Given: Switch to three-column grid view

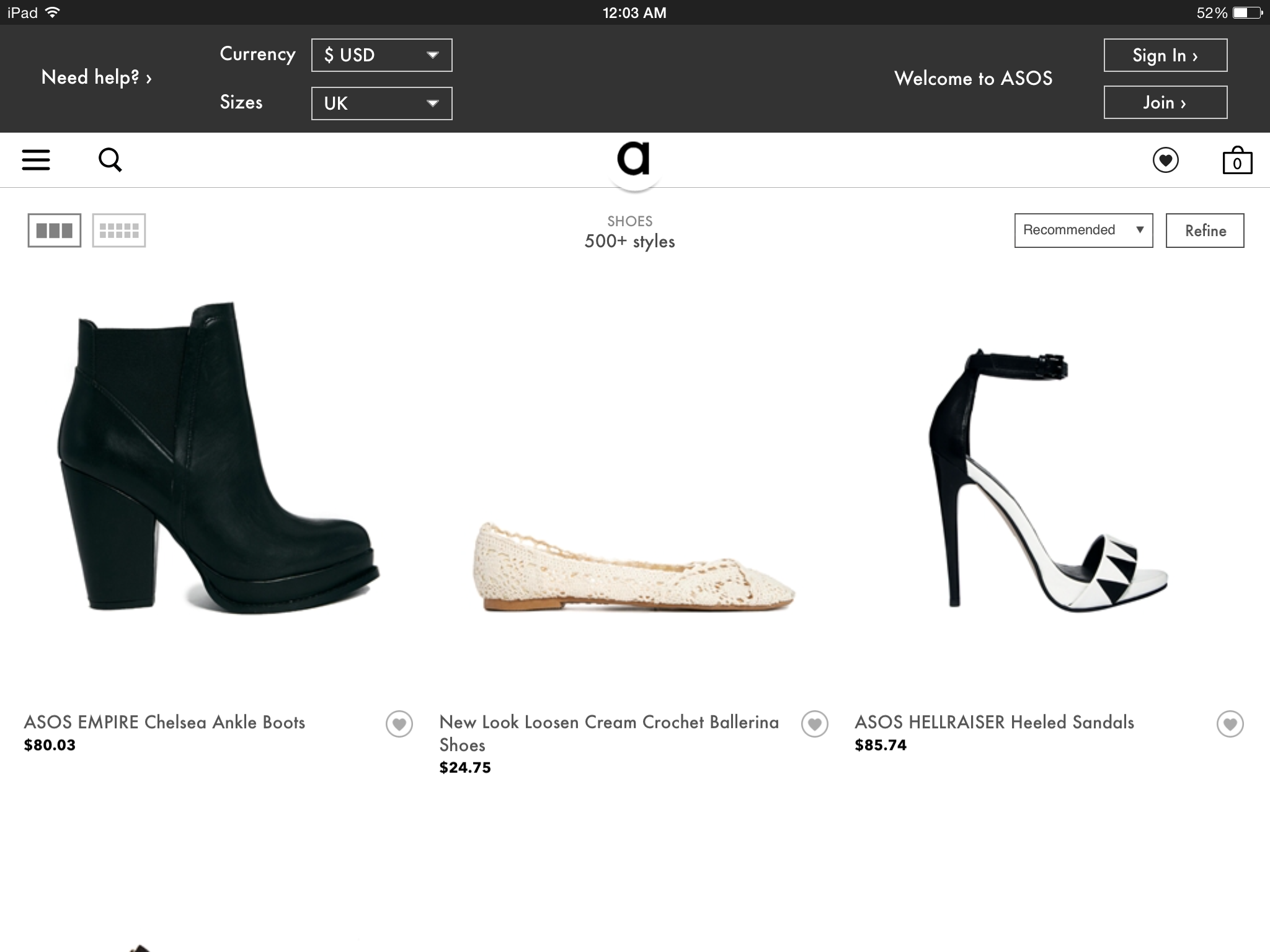Looking at the screenshot, I should 55,231.
